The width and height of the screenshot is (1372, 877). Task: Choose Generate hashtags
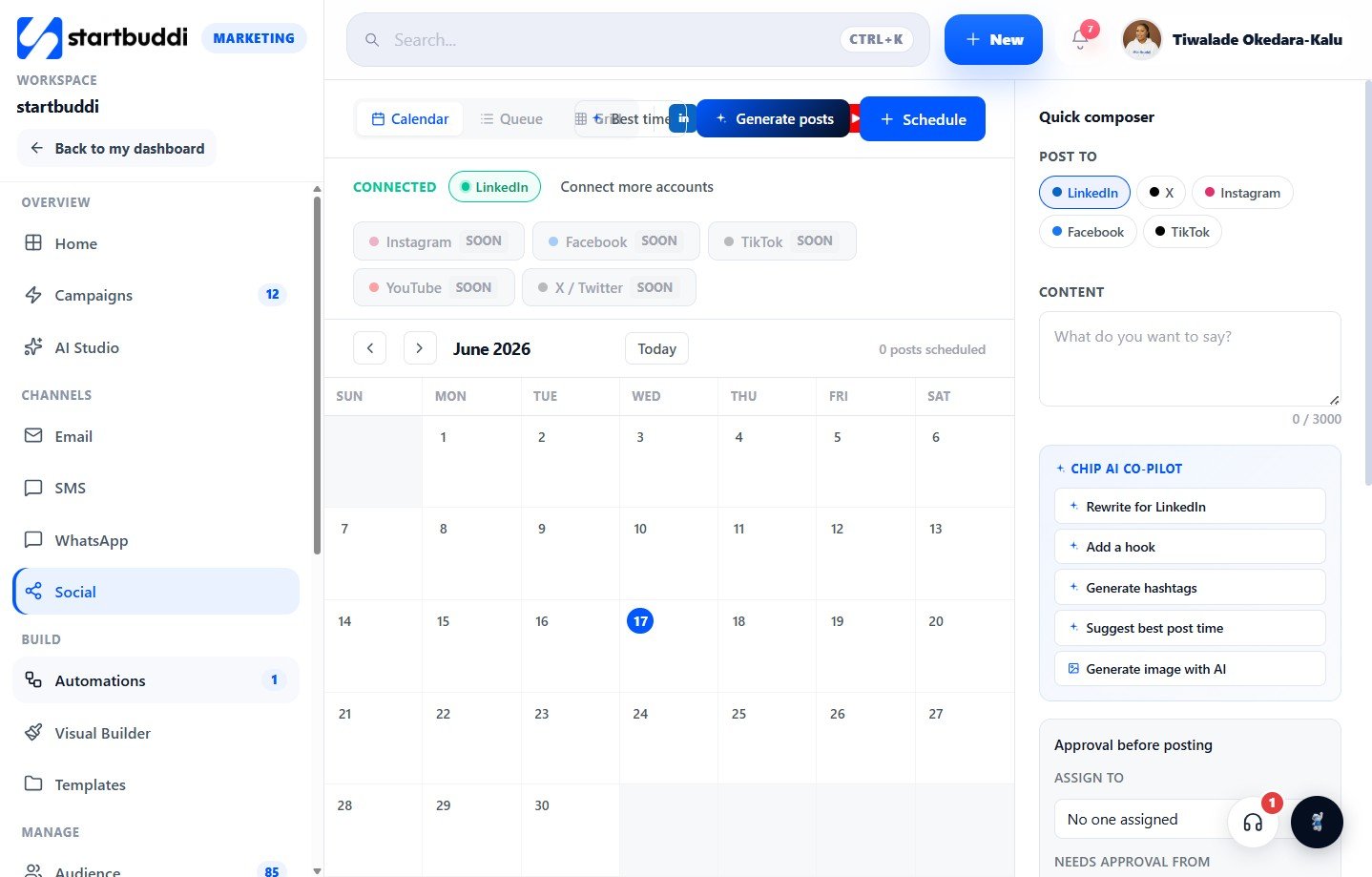click(1190, 588)
